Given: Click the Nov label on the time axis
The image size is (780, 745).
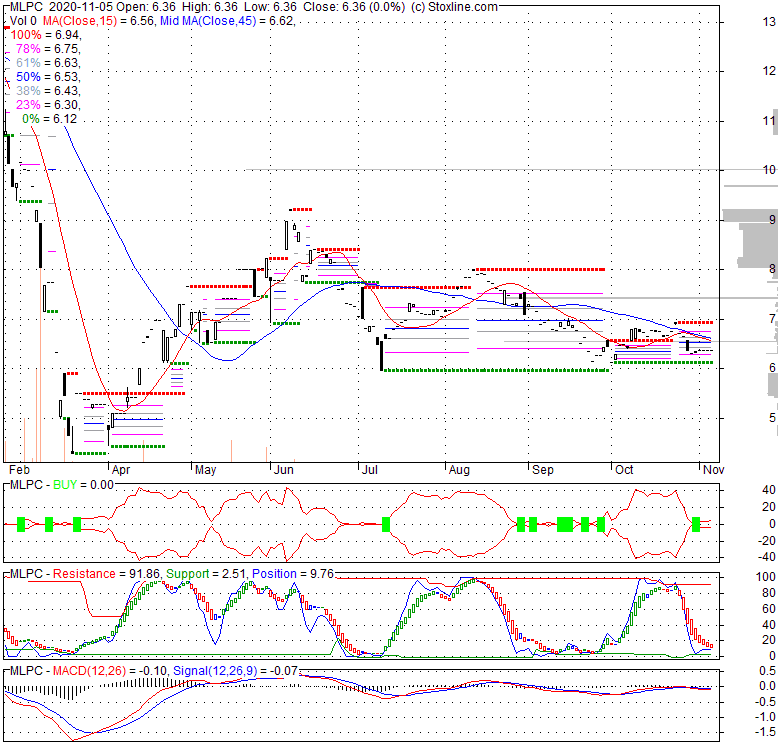Looking at the screenshot, I should tap(713, 470).
